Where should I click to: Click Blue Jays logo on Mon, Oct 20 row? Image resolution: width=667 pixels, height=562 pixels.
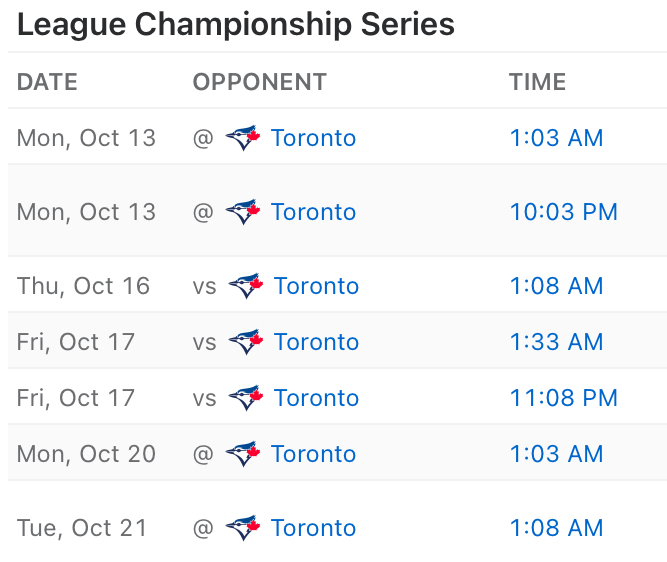pos(242,454)
